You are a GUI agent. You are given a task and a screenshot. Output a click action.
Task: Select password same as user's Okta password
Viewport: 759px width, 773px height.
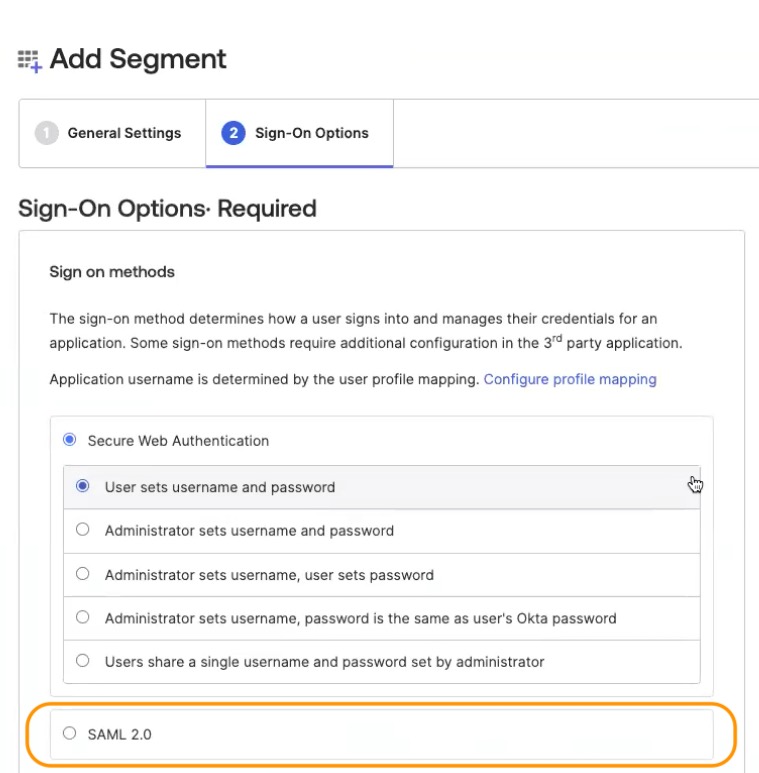pos(83,618)
